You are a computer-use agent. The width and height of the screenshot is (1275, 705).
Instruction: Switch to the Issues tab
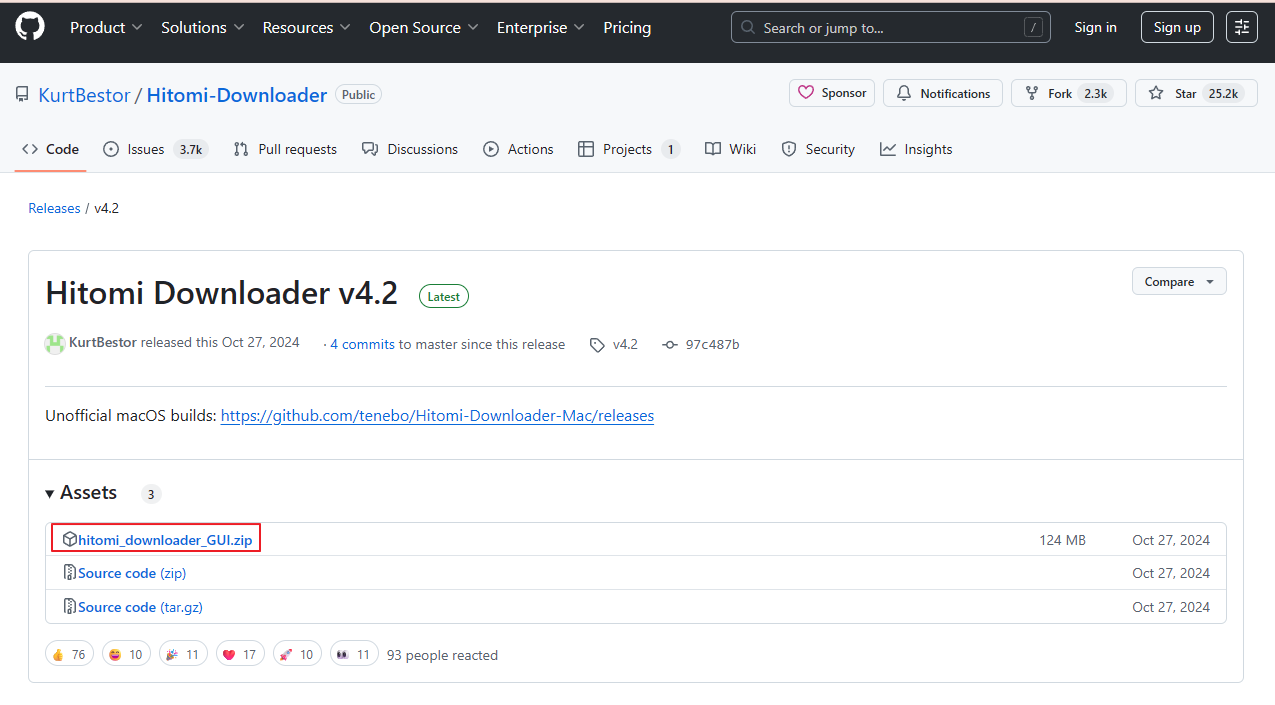[x=155, y=149]
